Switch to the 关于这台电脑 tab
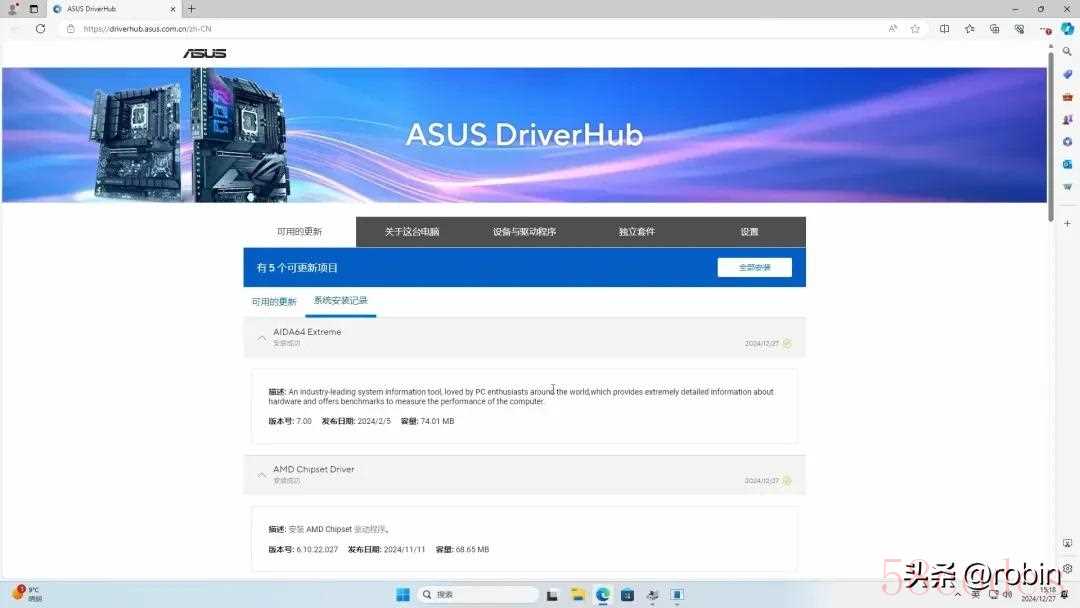This screenshot has height=608, width=1080. (412, 232)
